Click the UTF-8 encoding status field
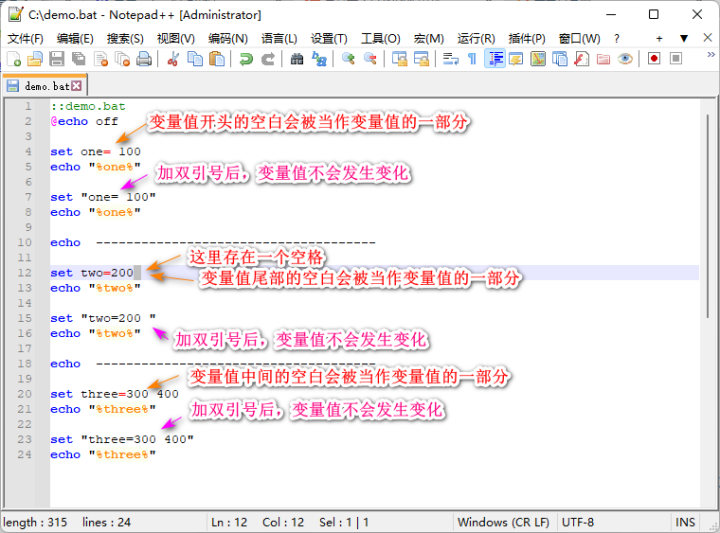Image resolution: width=720 pixels, height=533 pixels. point(578,522)
